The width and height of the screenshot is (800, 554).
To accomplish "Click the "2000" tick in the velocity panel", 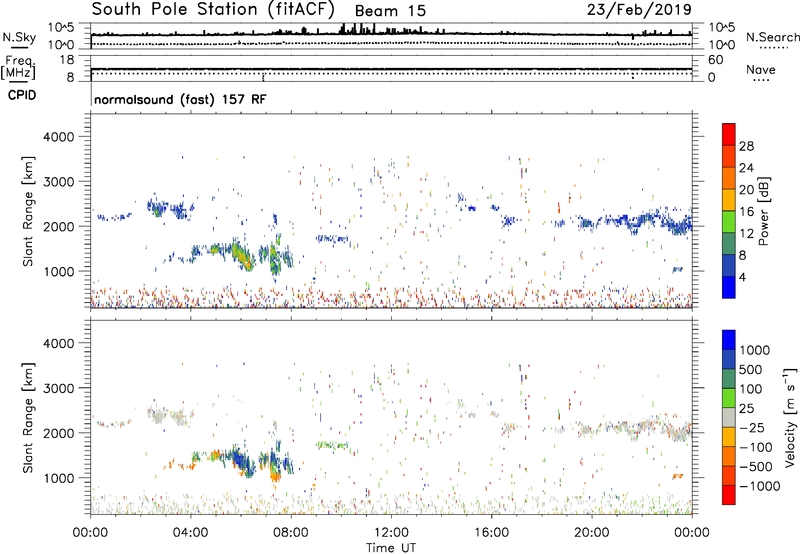I will pyautogui.click(x=59, y=433).
